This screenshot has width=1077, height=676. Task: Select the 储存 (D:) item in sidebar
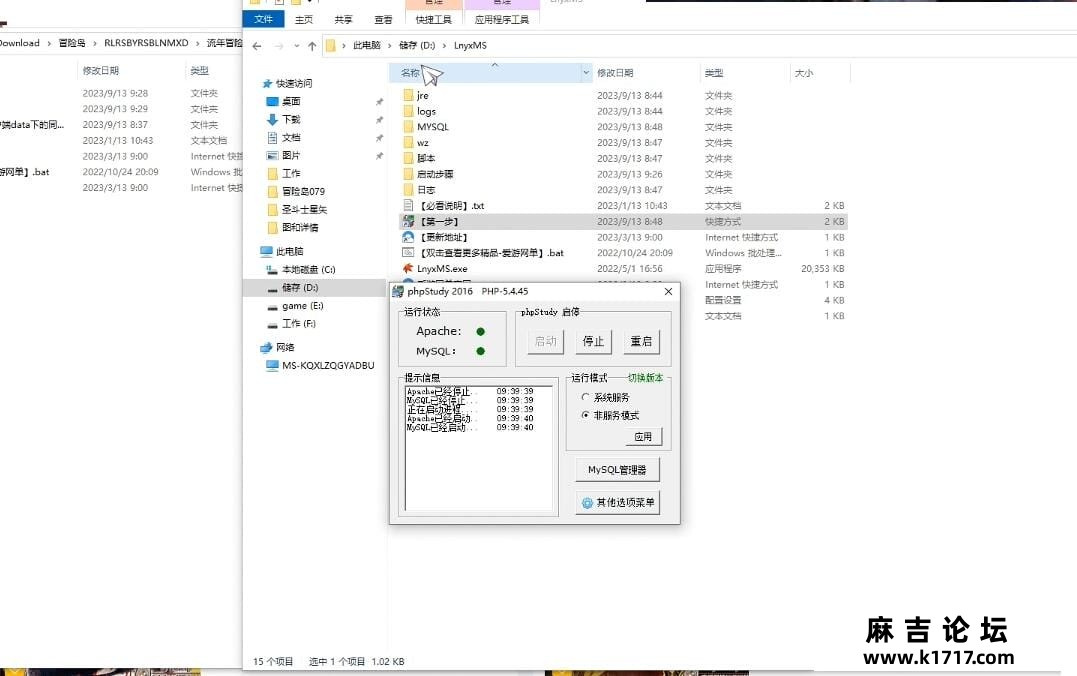pos(315,288)
